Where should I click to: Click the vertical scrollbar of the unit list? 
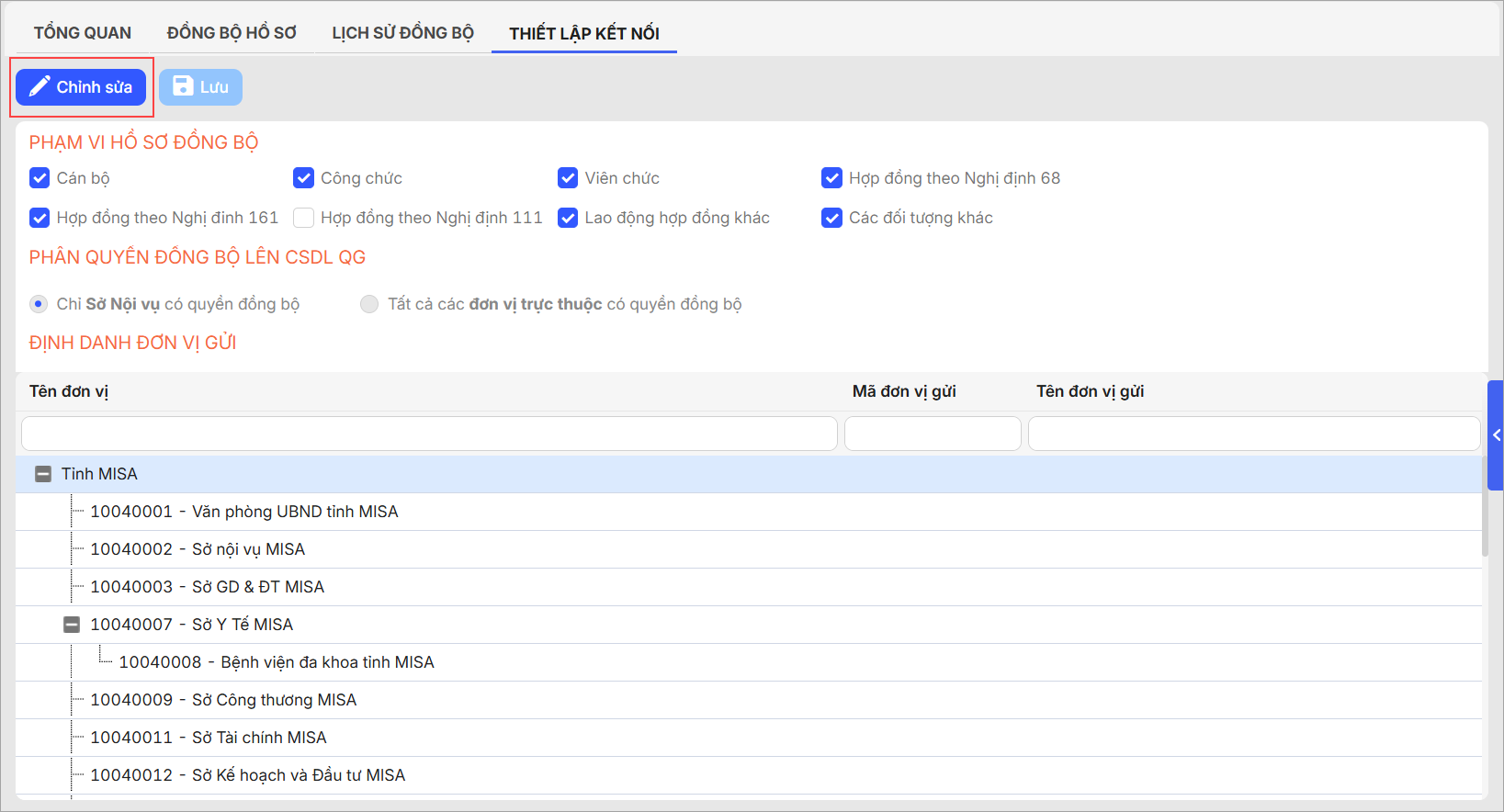(1485, 514)
